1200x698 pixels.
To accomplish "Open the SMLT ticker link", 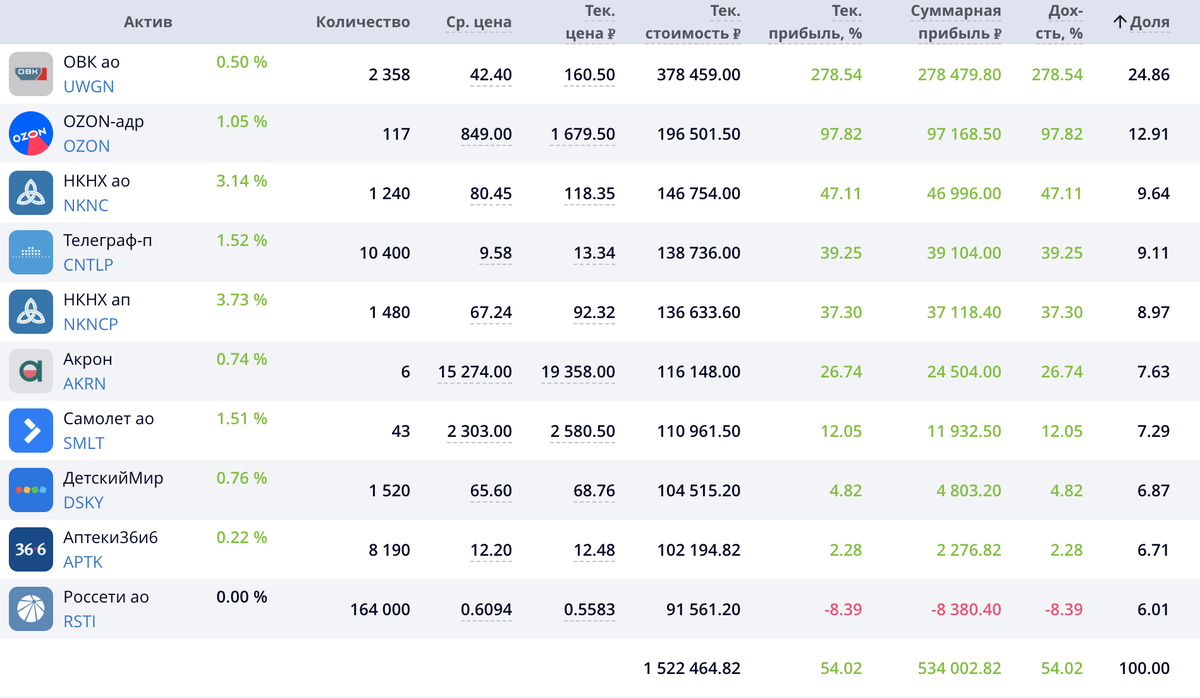I will (x=84, y=444).
